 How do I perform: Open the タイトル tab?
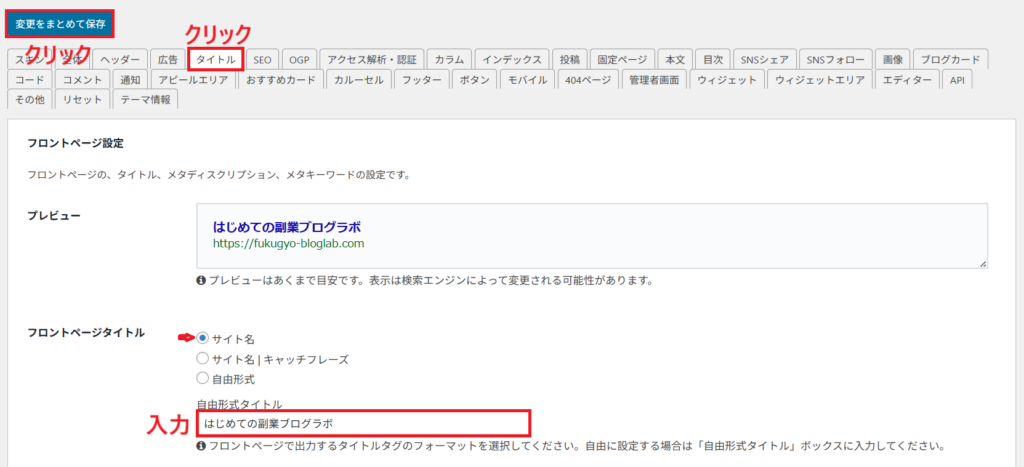216,60
